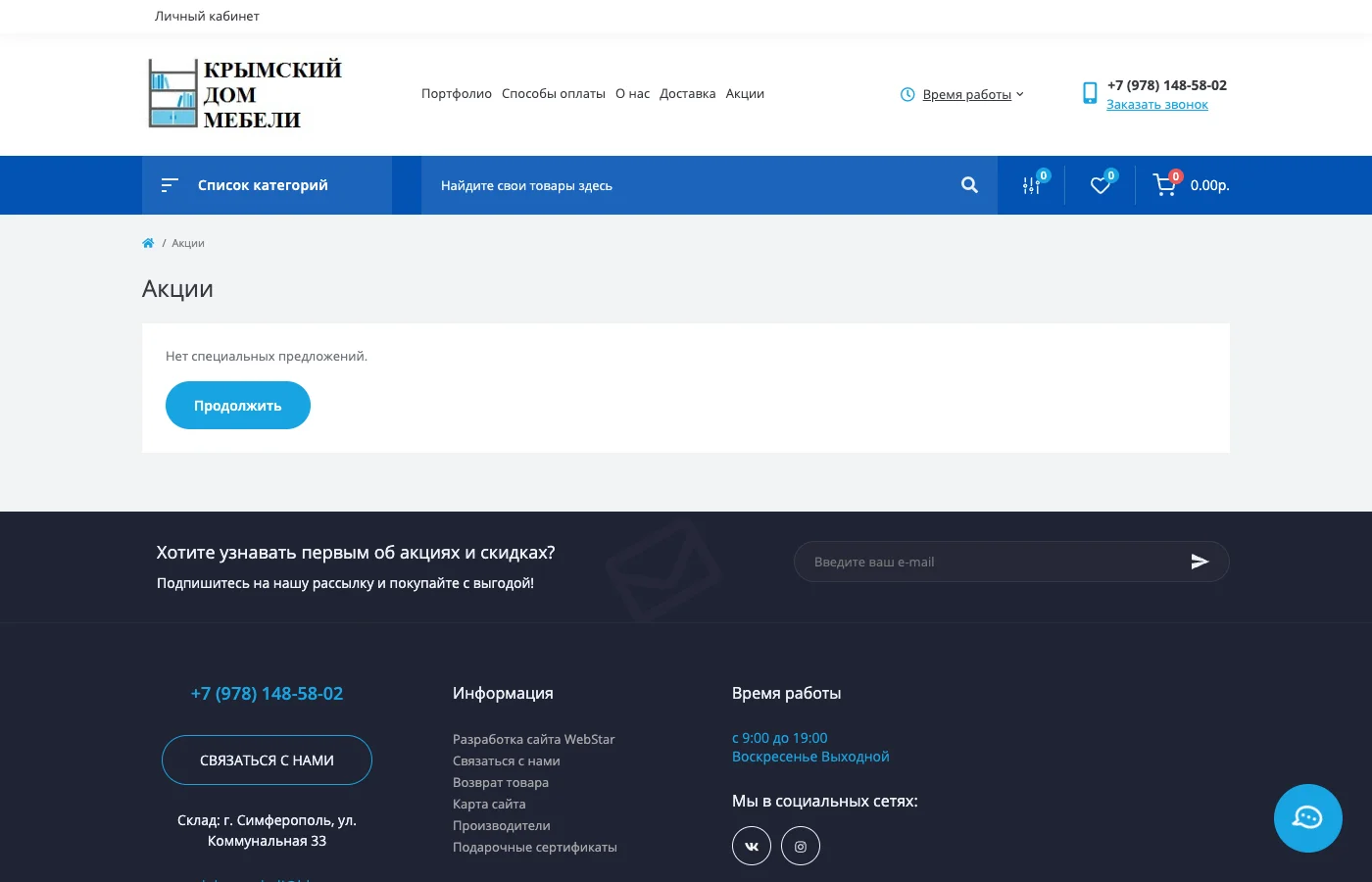The width and height of the screenshot is (1372, 882).
Task: Focus the product search input field
Action: click(x=686, y=185)
